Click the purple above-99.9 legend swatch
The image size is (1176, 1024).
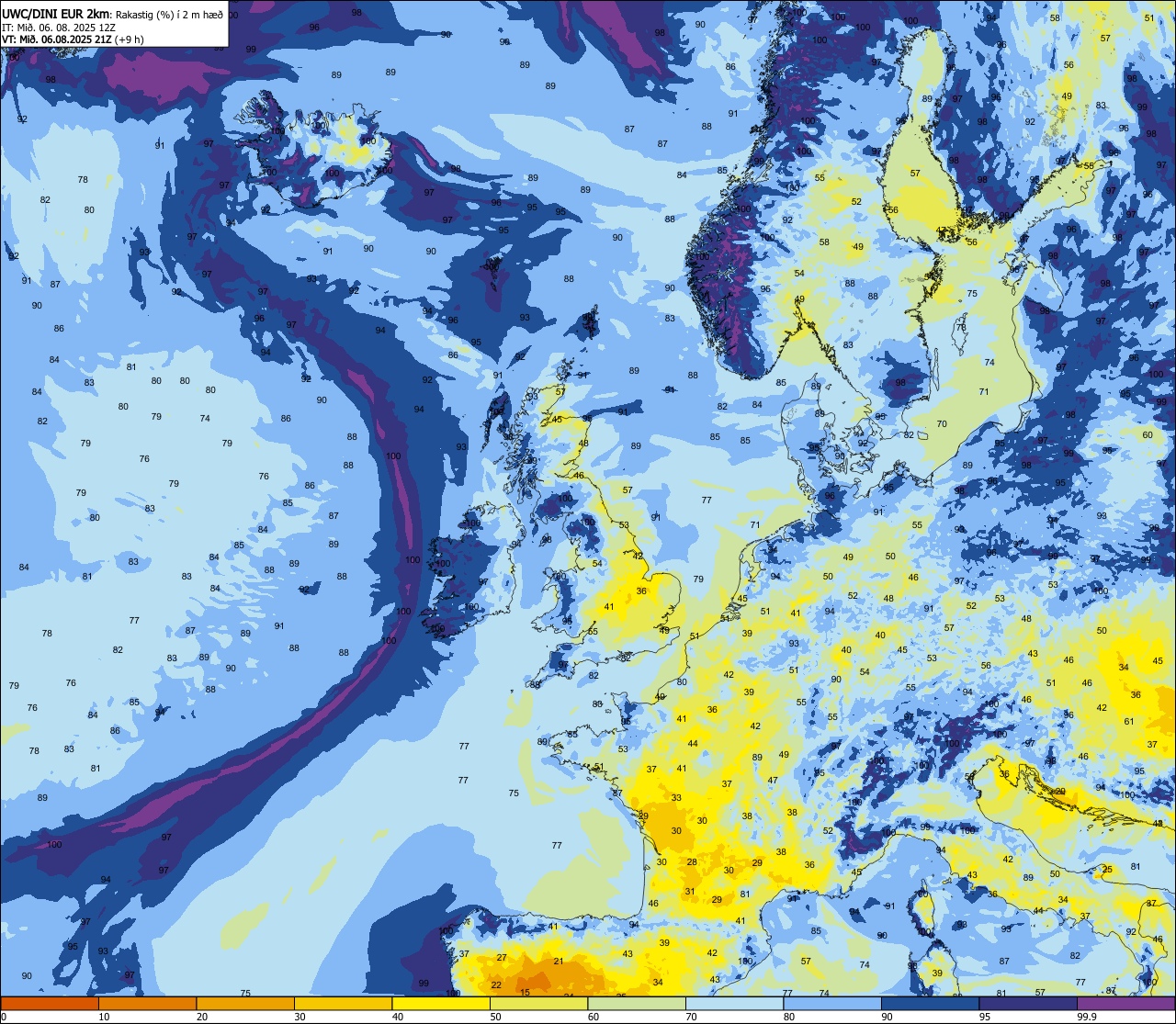(1125, 1003)
